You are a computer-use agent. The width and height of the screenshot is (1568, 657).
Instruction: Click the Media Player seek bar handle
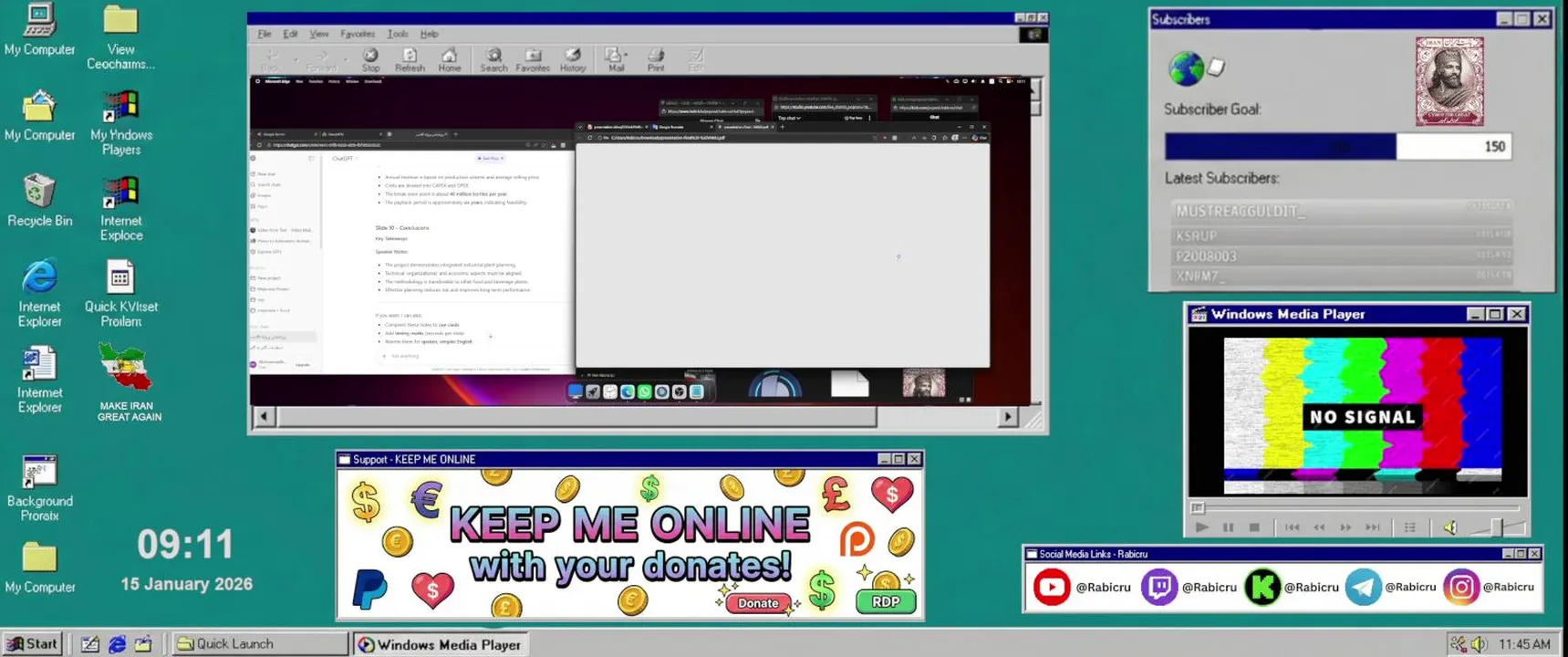point(1198,508)
